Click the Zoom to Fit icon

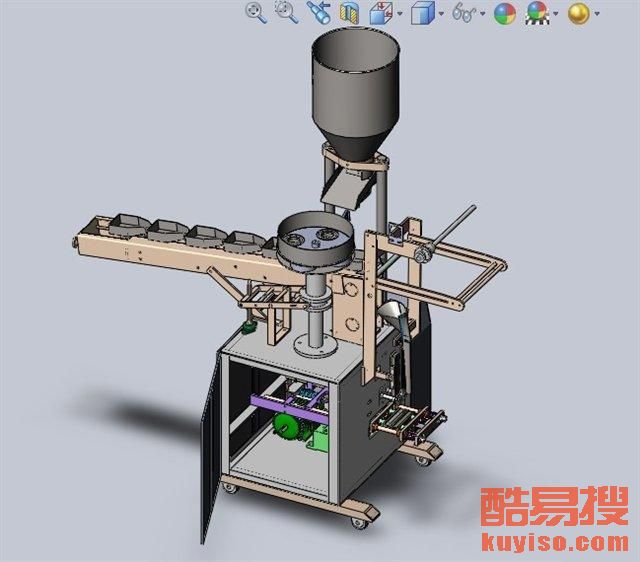pyautogui.click(x=256, y=13)
